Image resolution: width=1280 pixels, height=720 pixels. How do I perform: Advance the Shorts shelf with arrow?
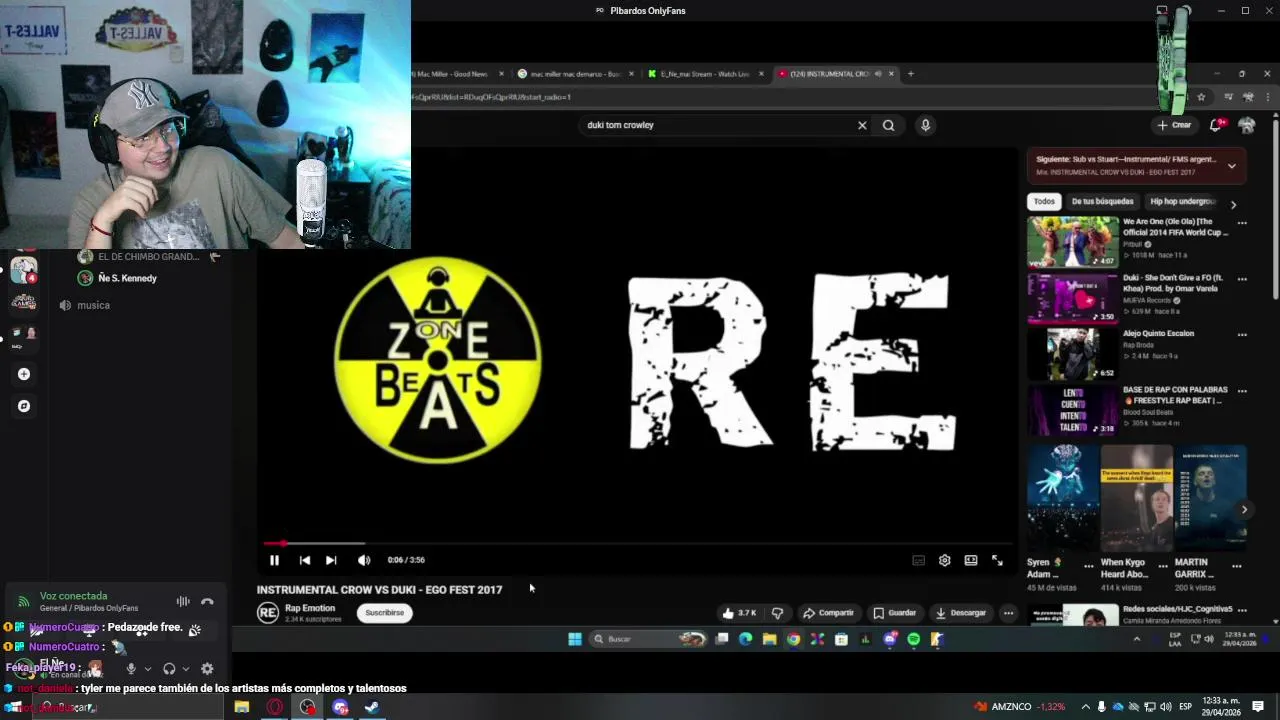[x=1244, y=509]
